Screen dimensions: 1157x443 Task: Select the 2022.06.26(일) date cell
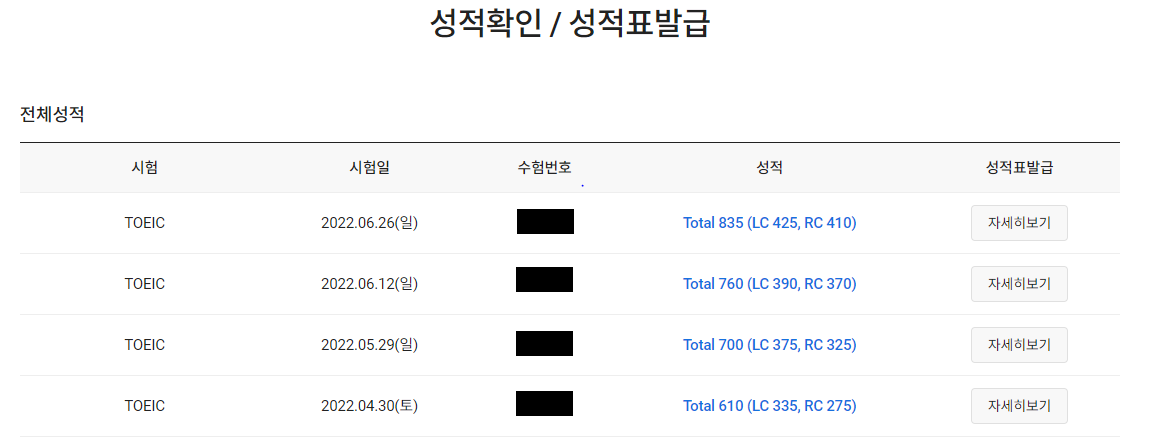click(370, 223)
